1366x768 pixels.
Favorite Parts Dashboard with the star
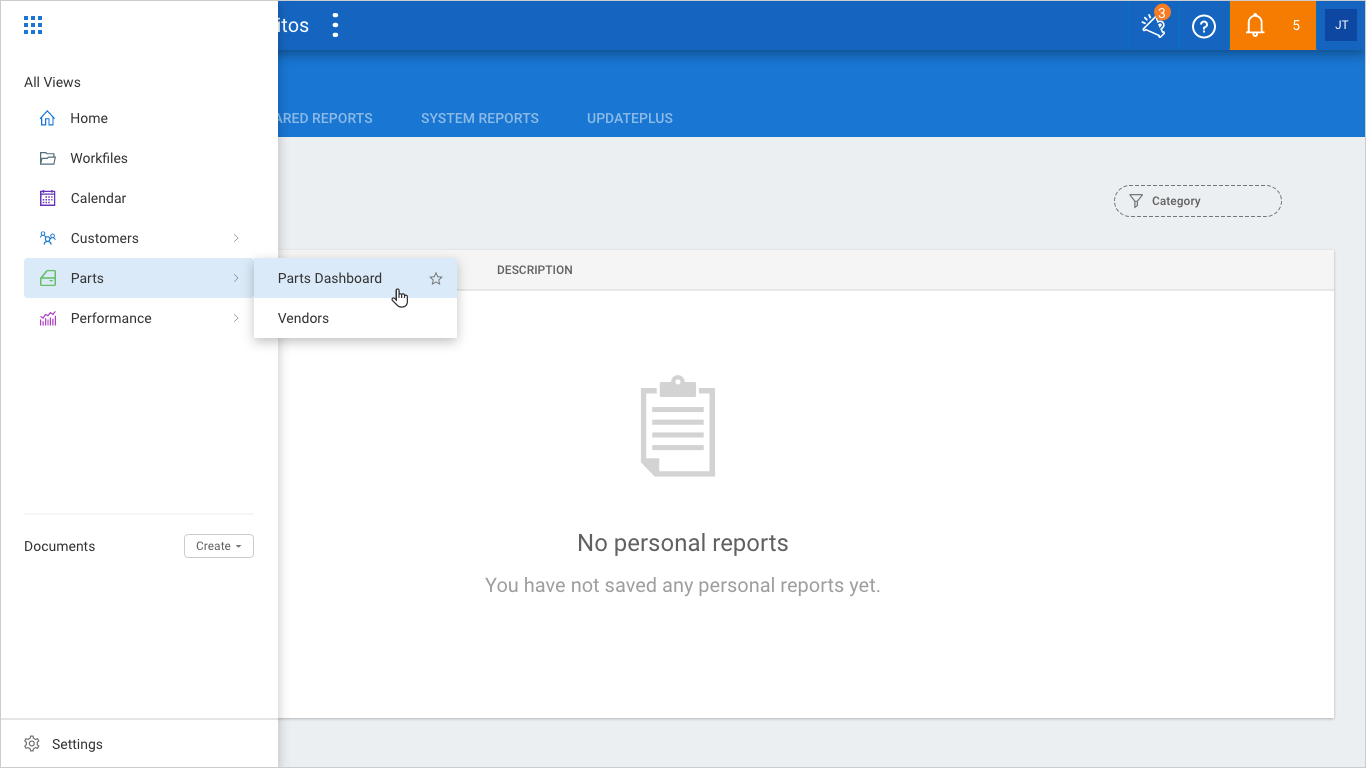[436, 279]
